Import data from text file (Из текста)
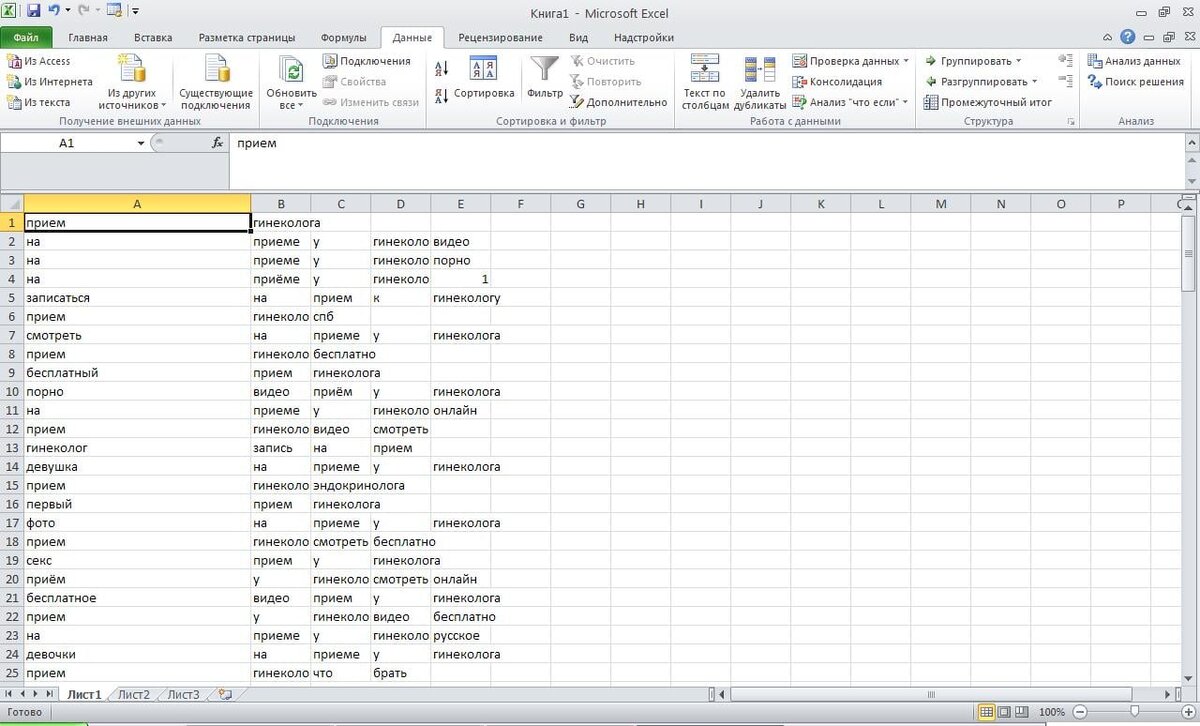The image size is (1200, 726). 39,102
